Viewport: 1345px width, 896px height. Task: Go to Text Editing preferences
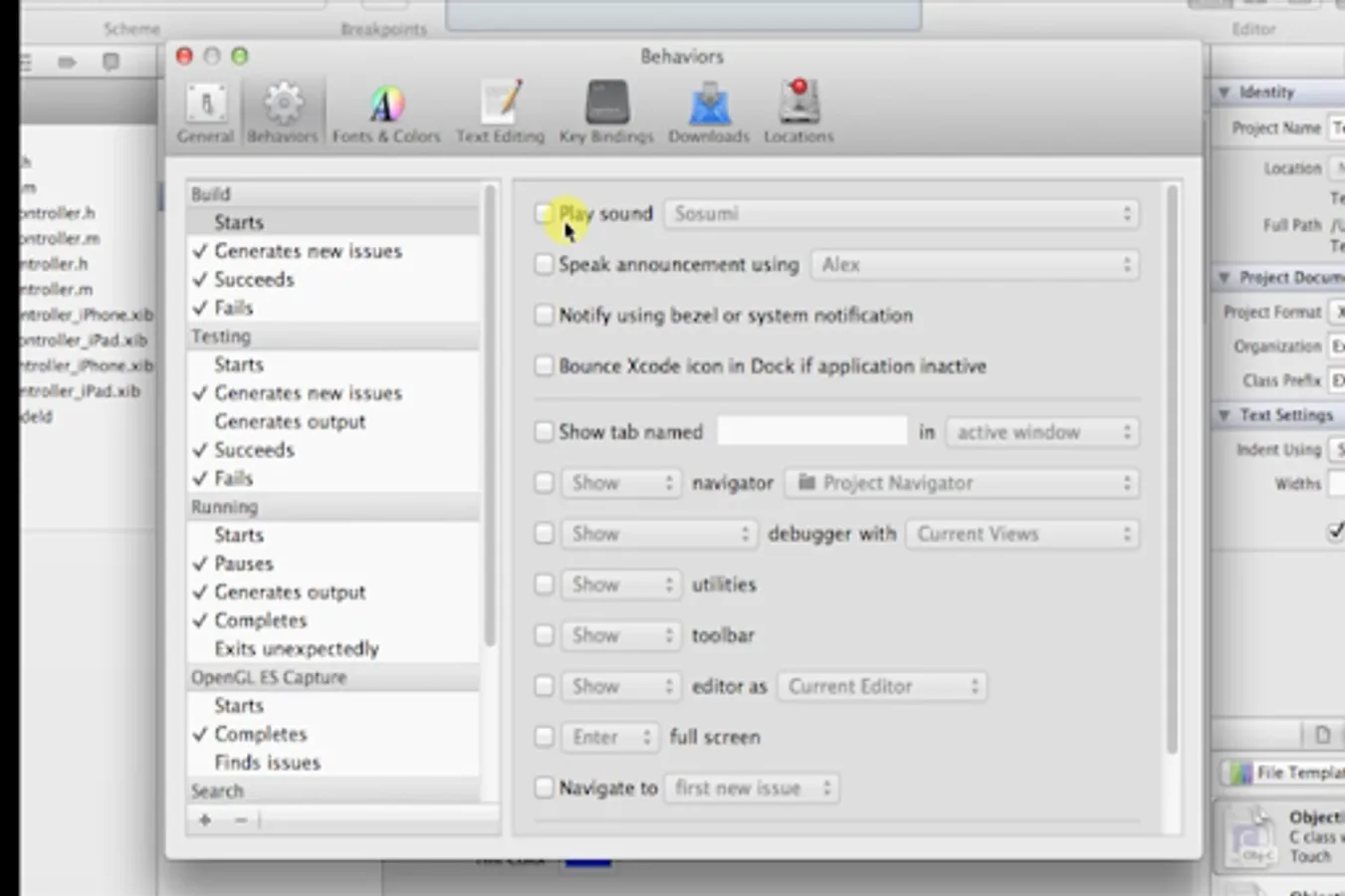point(501,112)
